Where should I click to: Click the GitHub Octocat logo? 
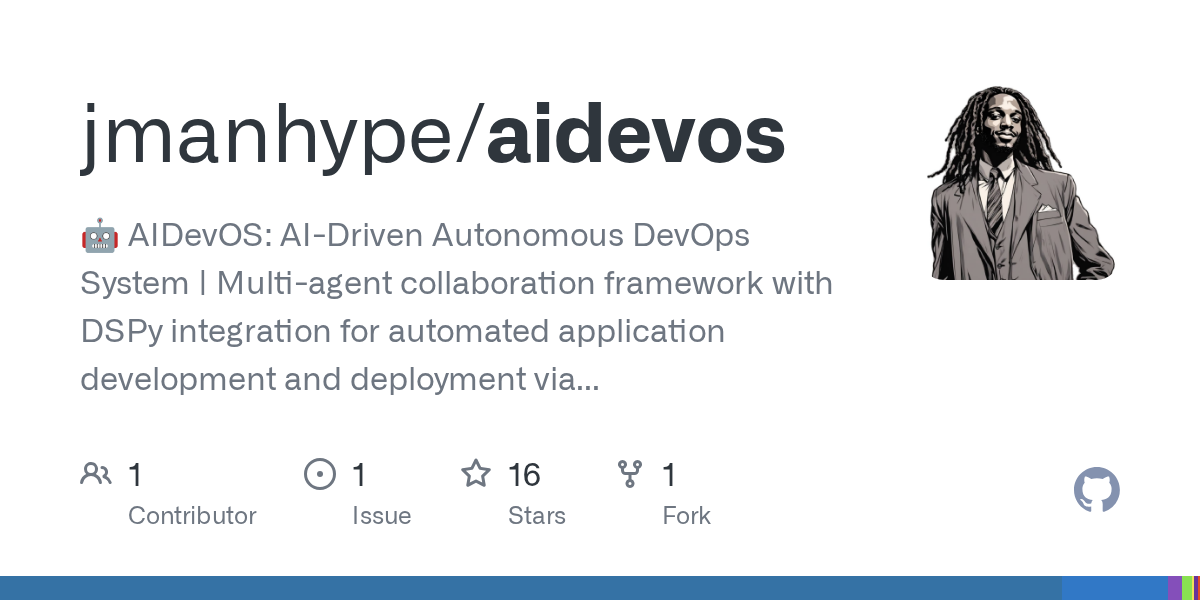[x=1097, y=491]
